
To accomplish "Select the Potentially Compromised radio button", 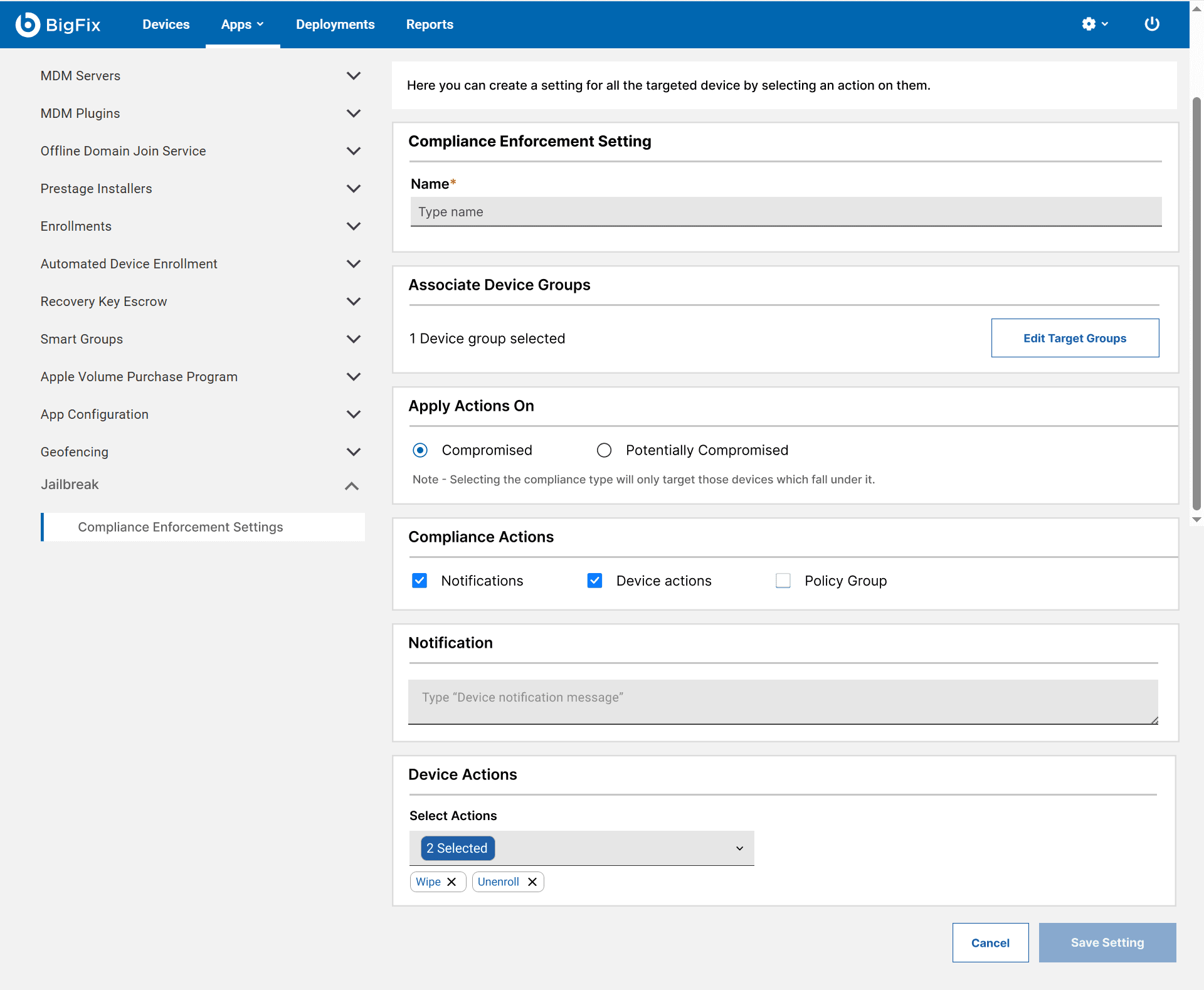I will [x=604, y=450].
